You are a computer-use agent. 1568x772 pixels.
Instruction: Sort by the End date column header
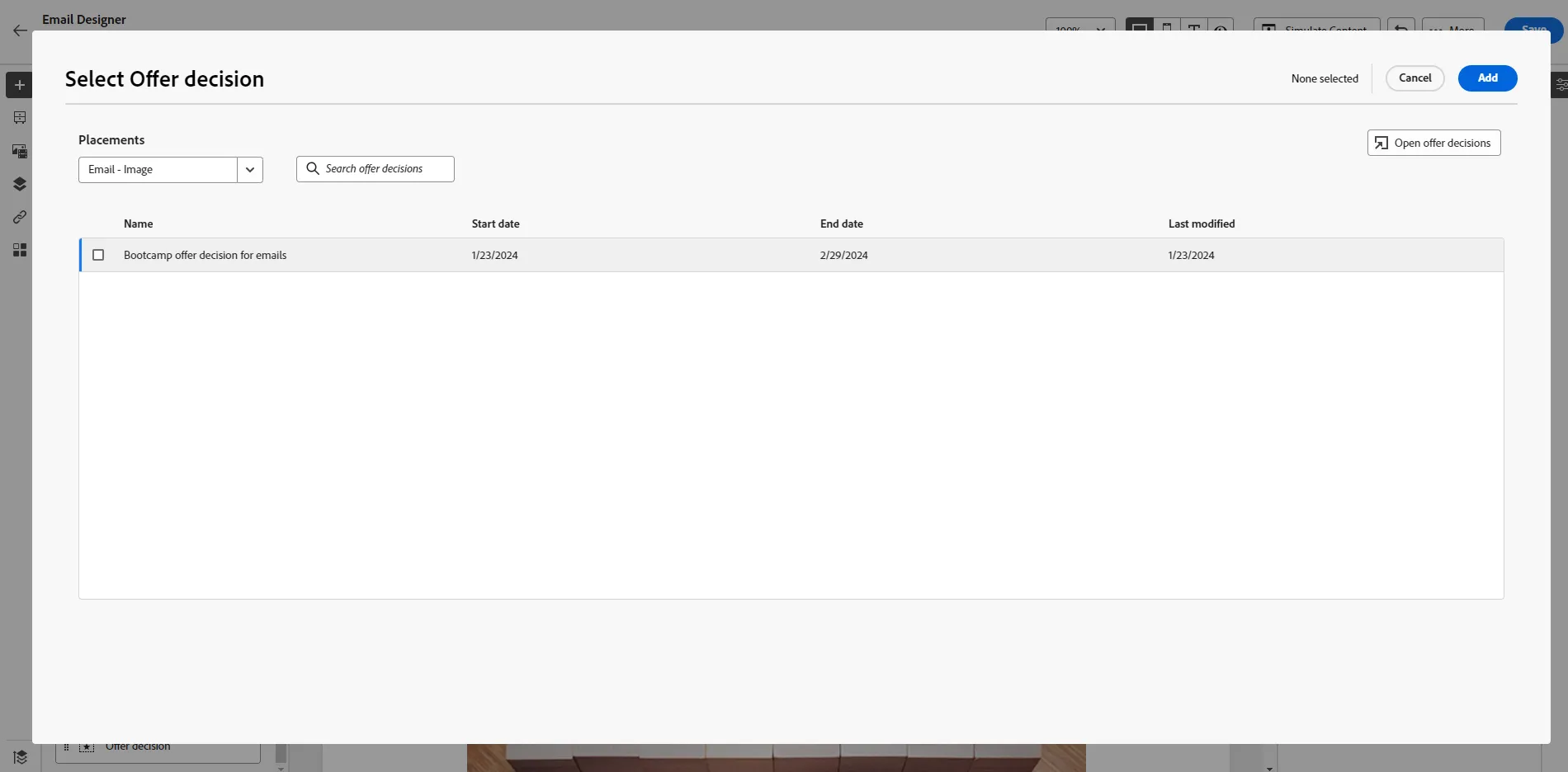tap(841, 224)
